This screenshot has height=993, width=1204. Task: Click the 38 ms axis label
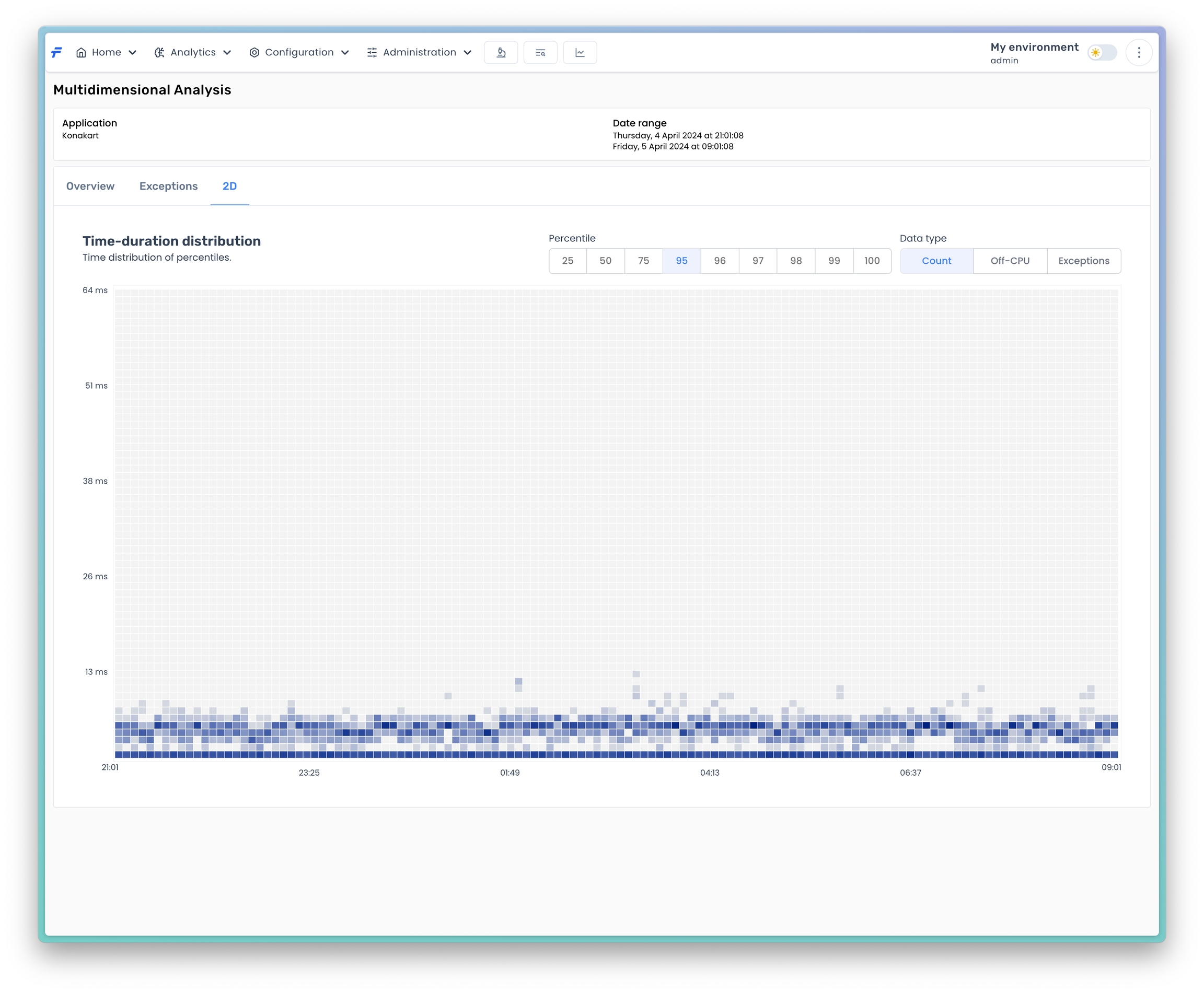95,481
